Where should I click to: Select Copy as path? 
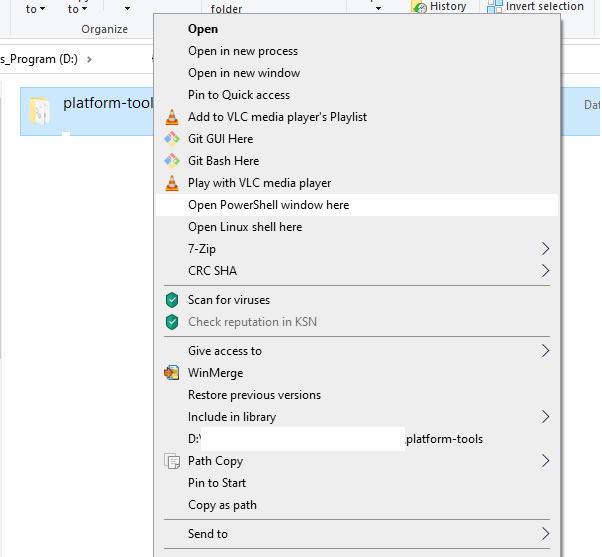tap(357, 505)
